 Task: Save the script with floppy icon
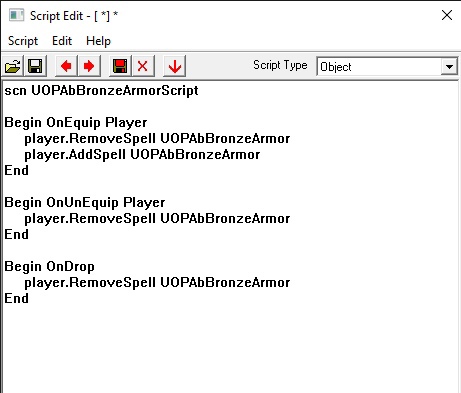(35, 66)
